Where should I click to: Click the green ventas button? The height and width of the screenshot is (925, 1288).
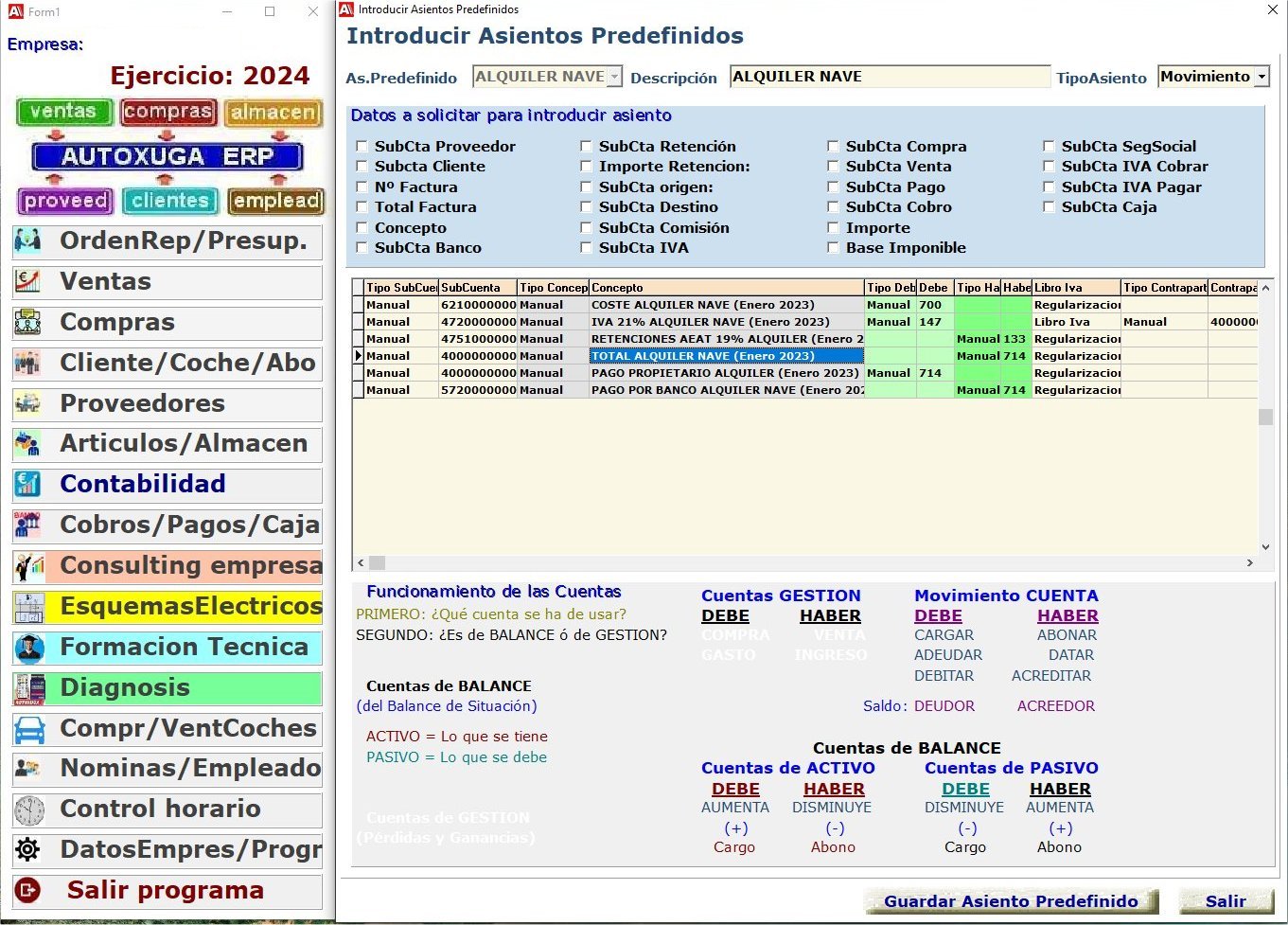63,112
